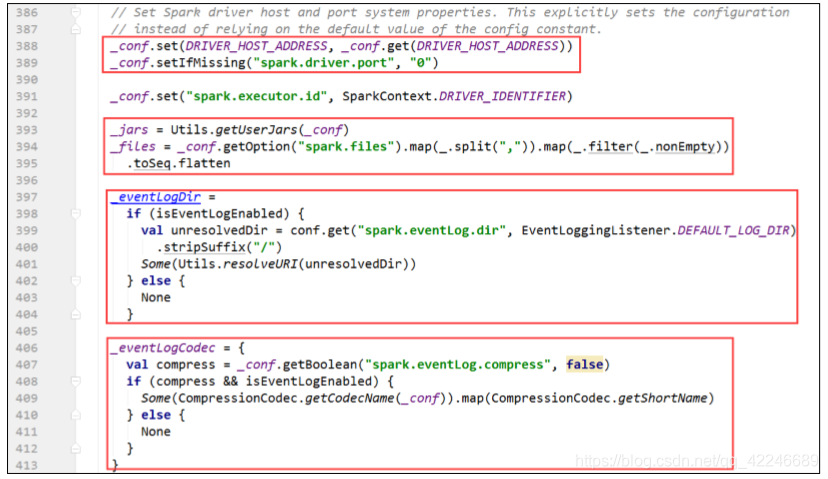
Task: Click the _files variable
Action: click(x=133, y=147)
